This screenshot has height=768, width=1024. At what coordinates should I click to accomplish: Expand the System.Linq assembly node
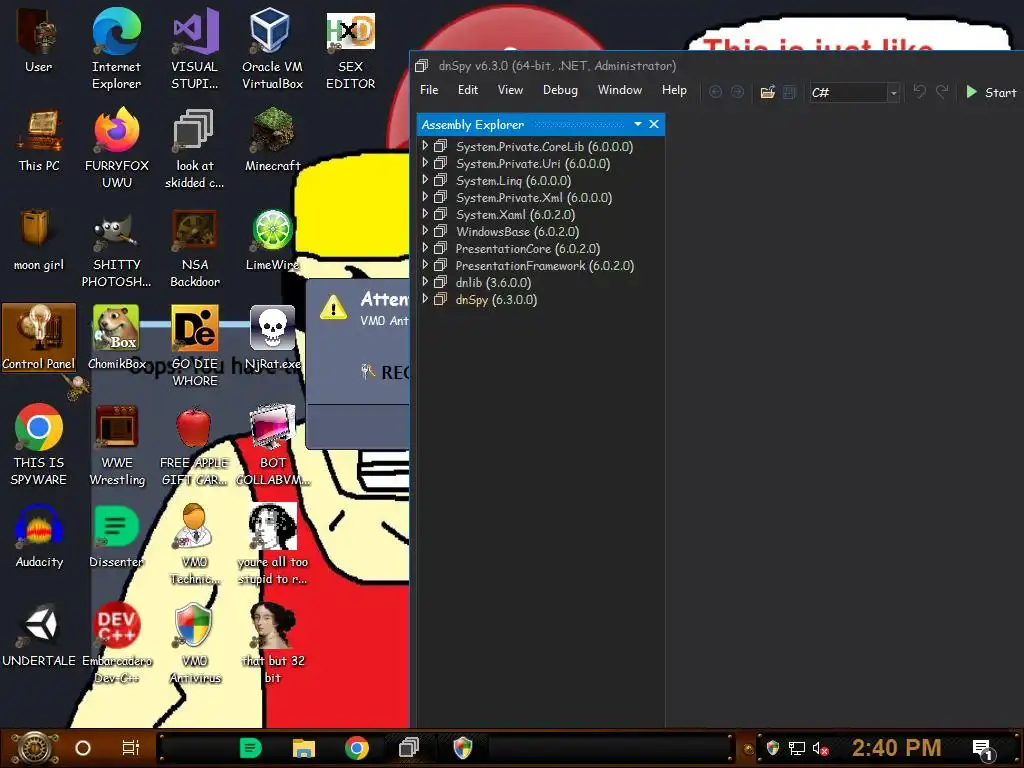425,180
